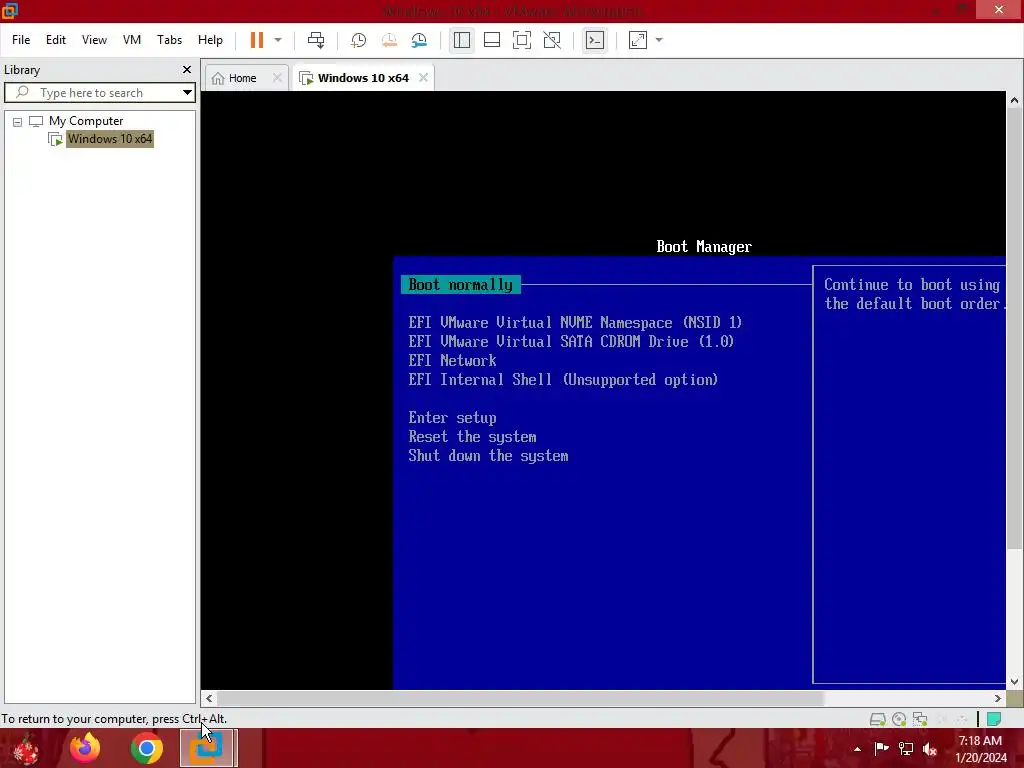1024x768 pixels.
Task: Select My Computer in the library
Action: pyautogui.click(x=86, y=121)
